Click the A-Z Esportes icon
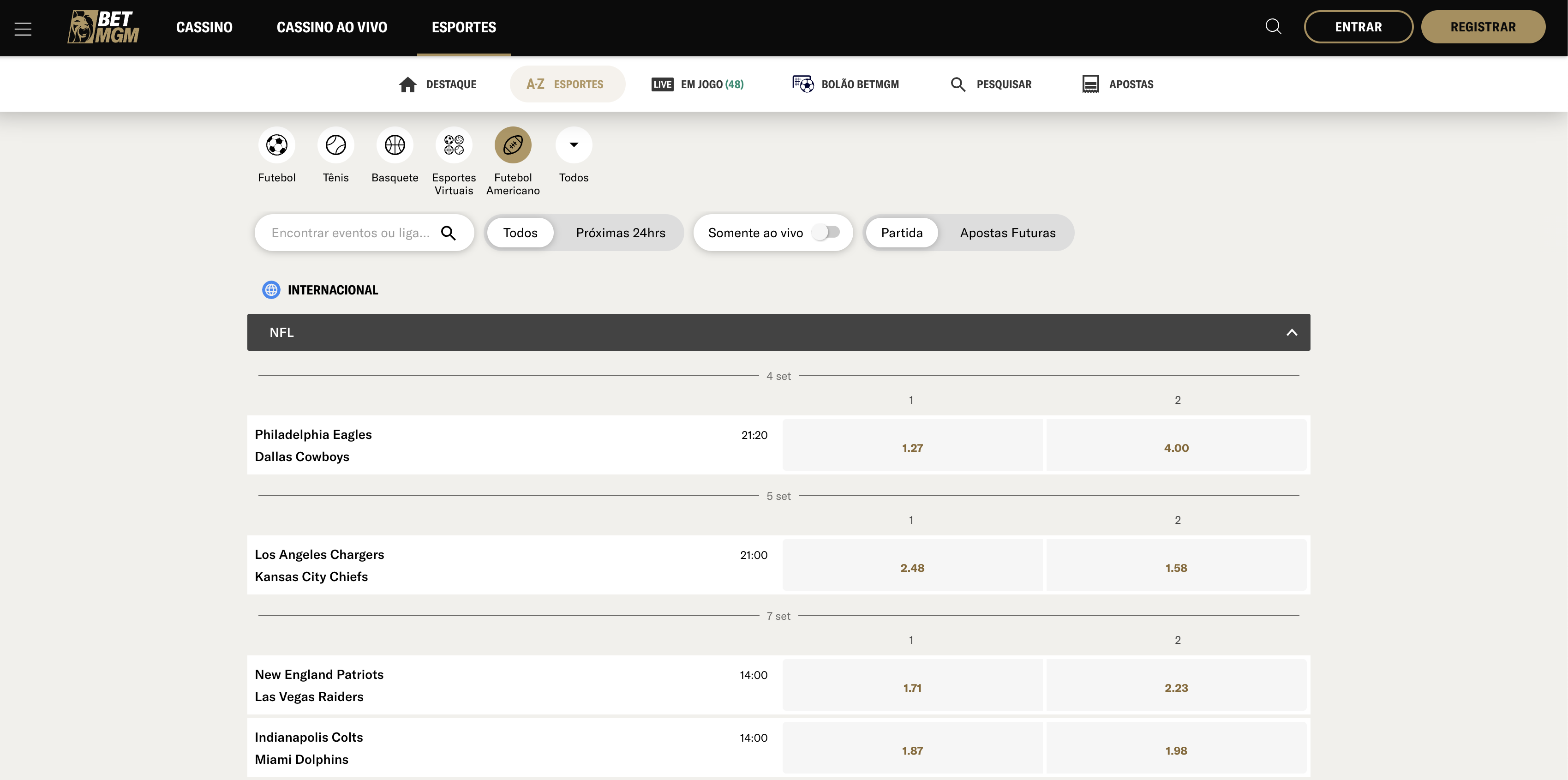This screenshot has height=780, width=1568. pos(536,84)
